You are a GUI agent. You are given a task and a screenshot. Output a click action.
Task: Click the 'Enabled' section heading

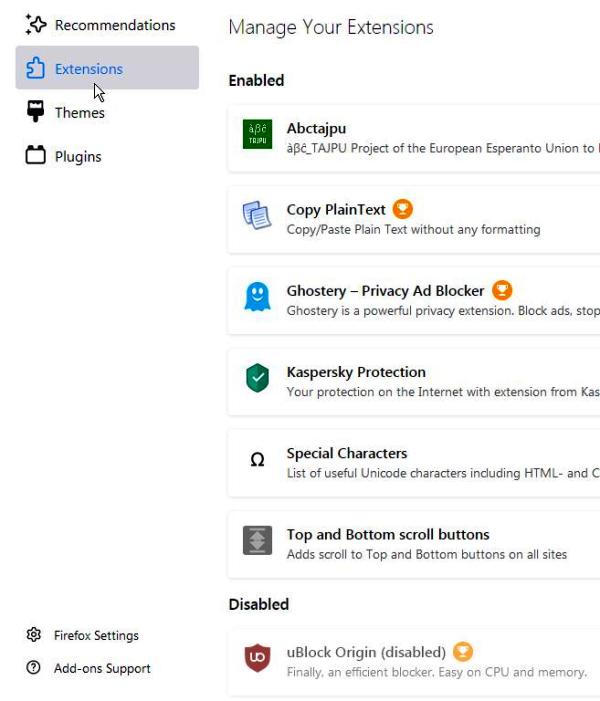pos(256,80)
